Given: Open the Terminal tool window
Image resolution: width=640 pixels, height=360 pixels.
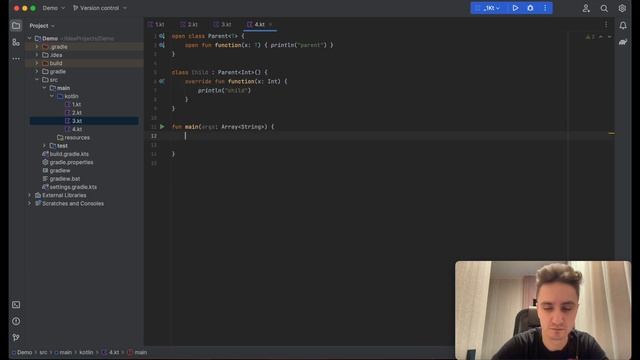Looking at the screenshot, I should tap(16, 304).
